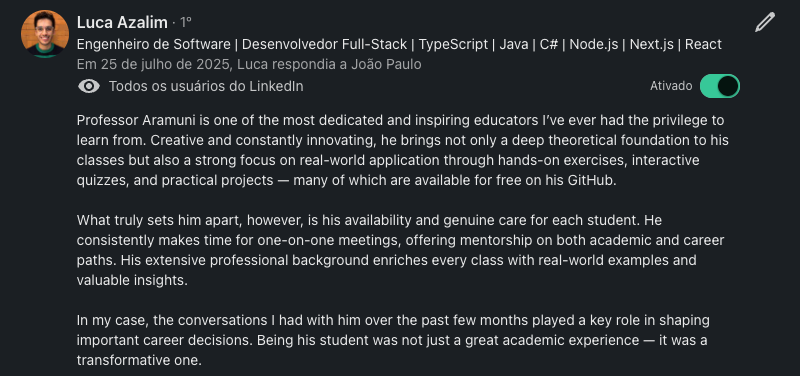Click "TypeScript" in the headline
This screenshot has width=800, height=376.
(x=454, y=44)
